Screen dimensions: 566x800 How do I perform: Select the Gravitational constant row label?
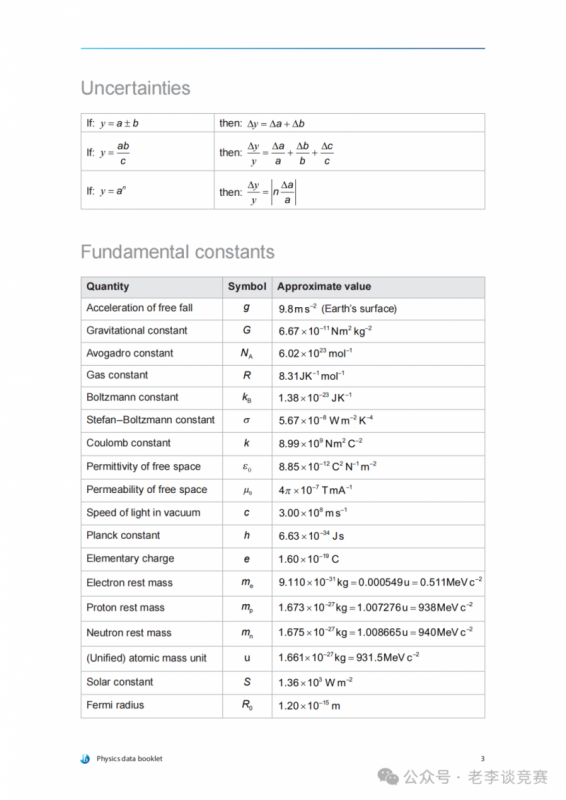pyautogui.click(x=137, y=330)
